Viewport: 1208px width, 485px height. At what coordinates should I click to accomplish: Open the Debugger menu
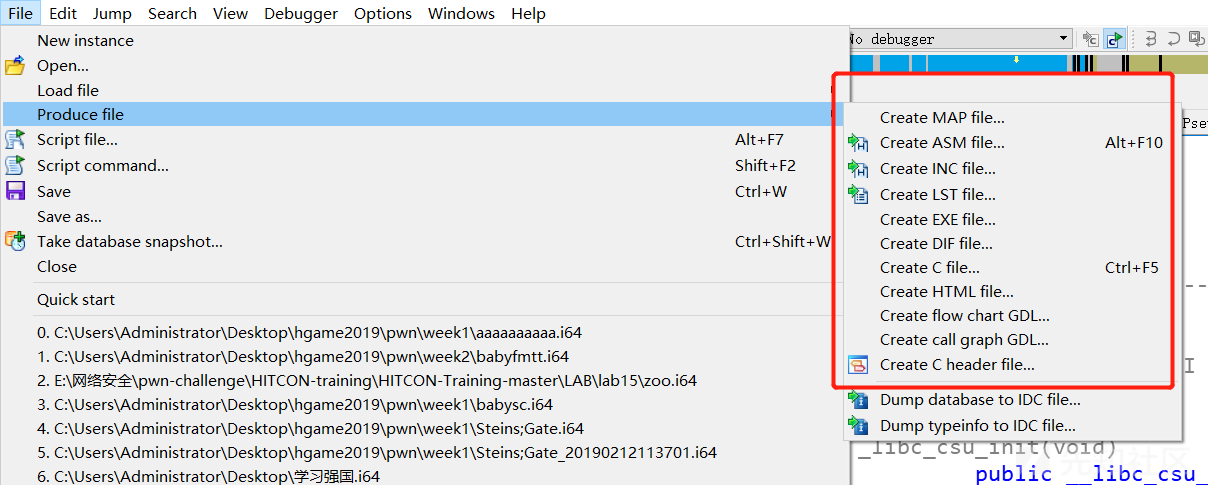click(301, 13)
